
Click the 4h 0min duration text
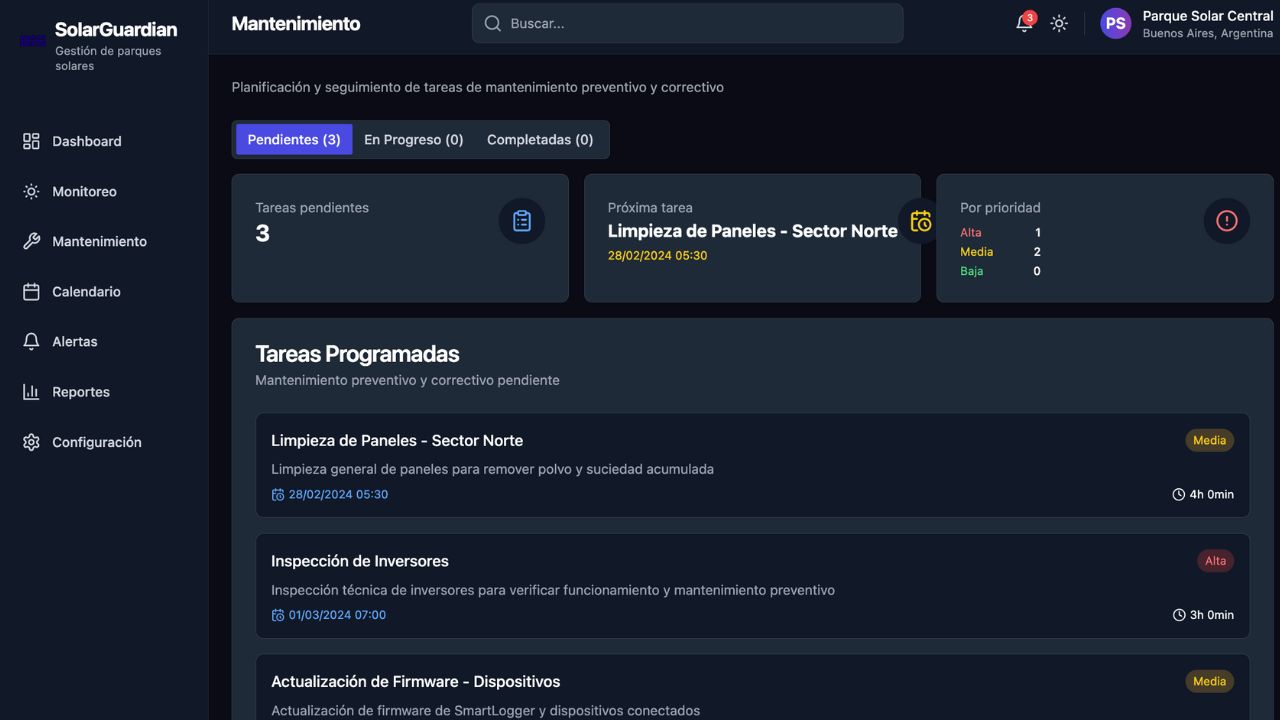(x=1211, y=494)
